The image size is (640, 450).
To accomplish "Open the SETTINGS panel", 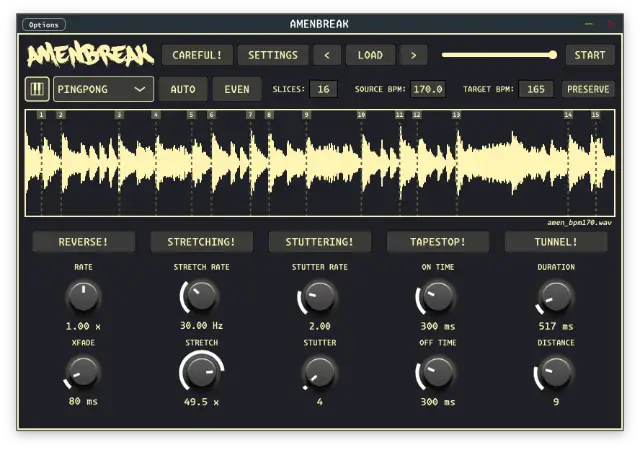I will click(273, 55).
